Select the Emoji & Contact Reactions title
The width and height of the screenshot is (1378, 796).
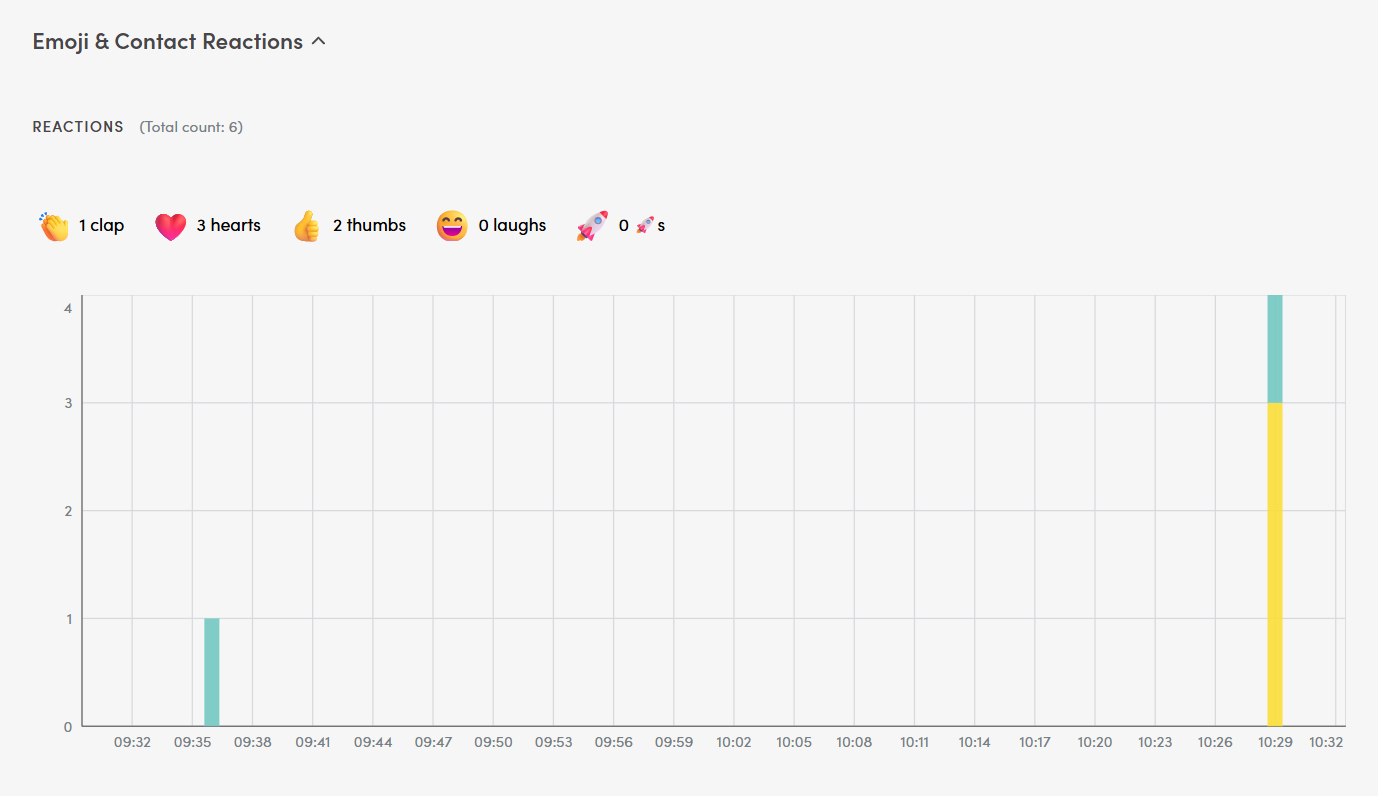(x=167, y=41)
